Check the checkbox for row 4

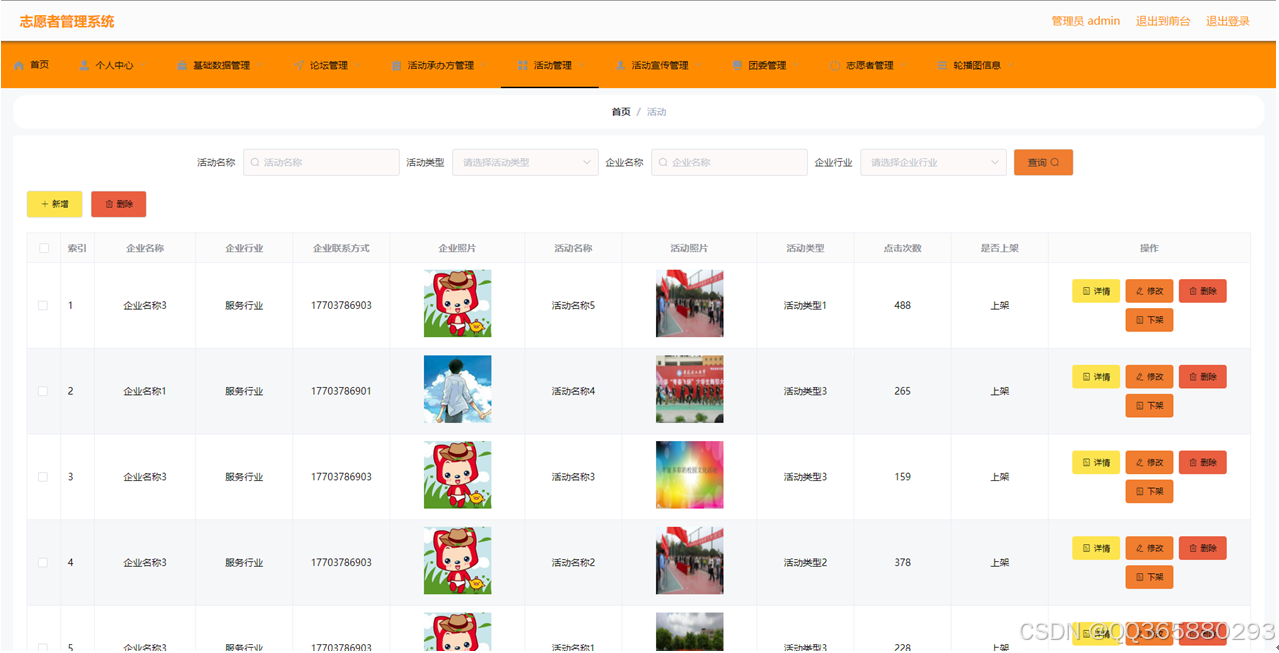pyautogui.click(x=43, y=563)
